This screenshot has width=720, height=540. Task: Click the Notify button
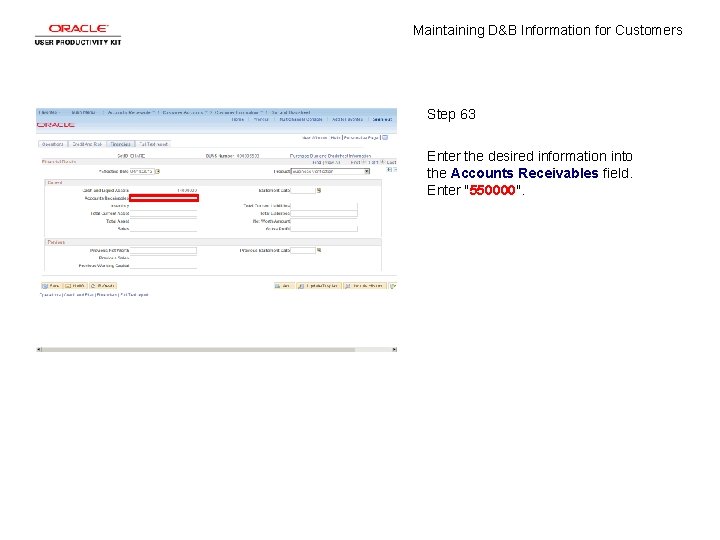(x=75, y=286)
